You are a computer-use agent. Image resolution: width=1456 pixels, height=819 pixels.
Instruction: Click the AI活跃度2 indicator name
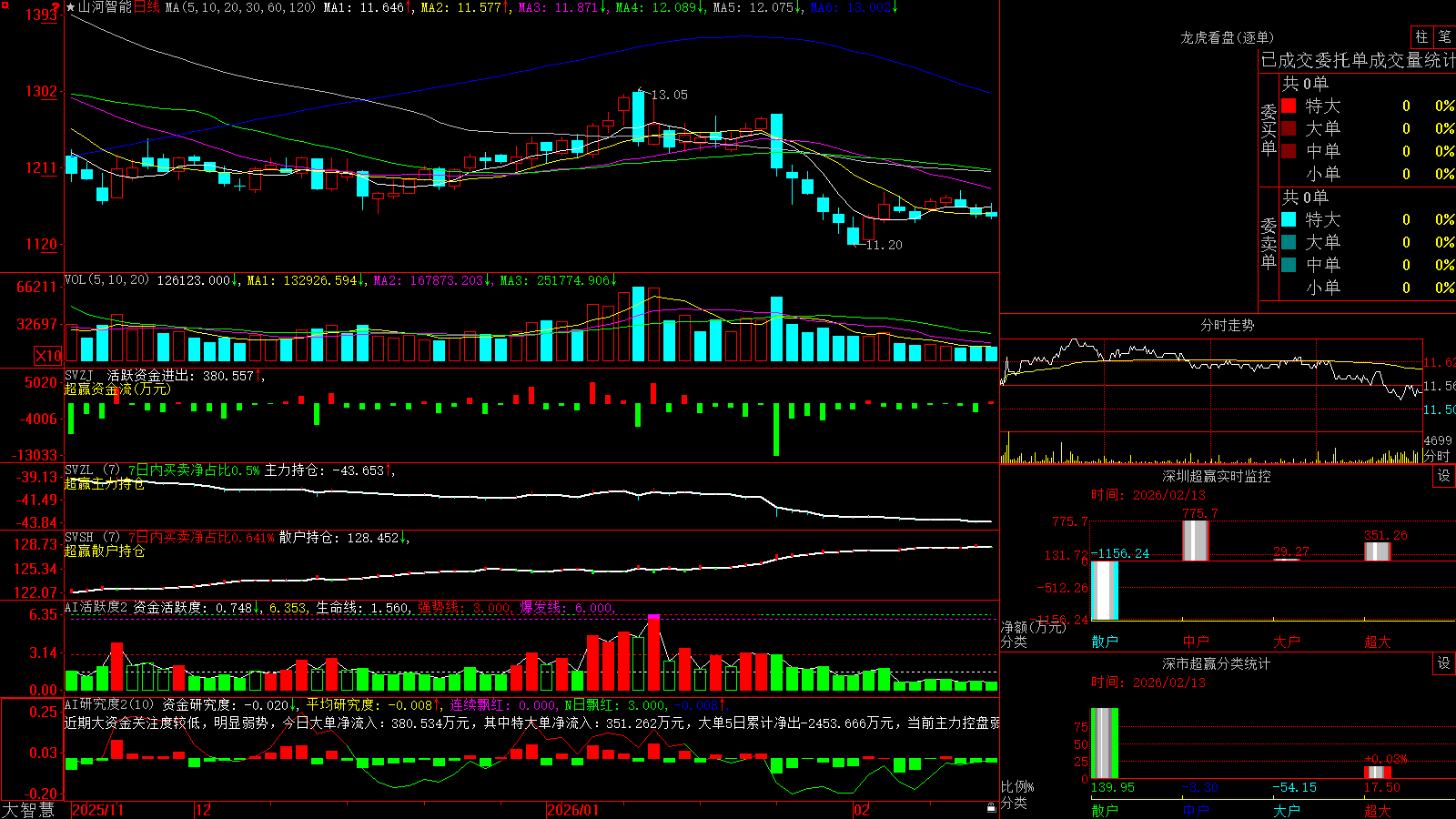click(x=96, y=607)
